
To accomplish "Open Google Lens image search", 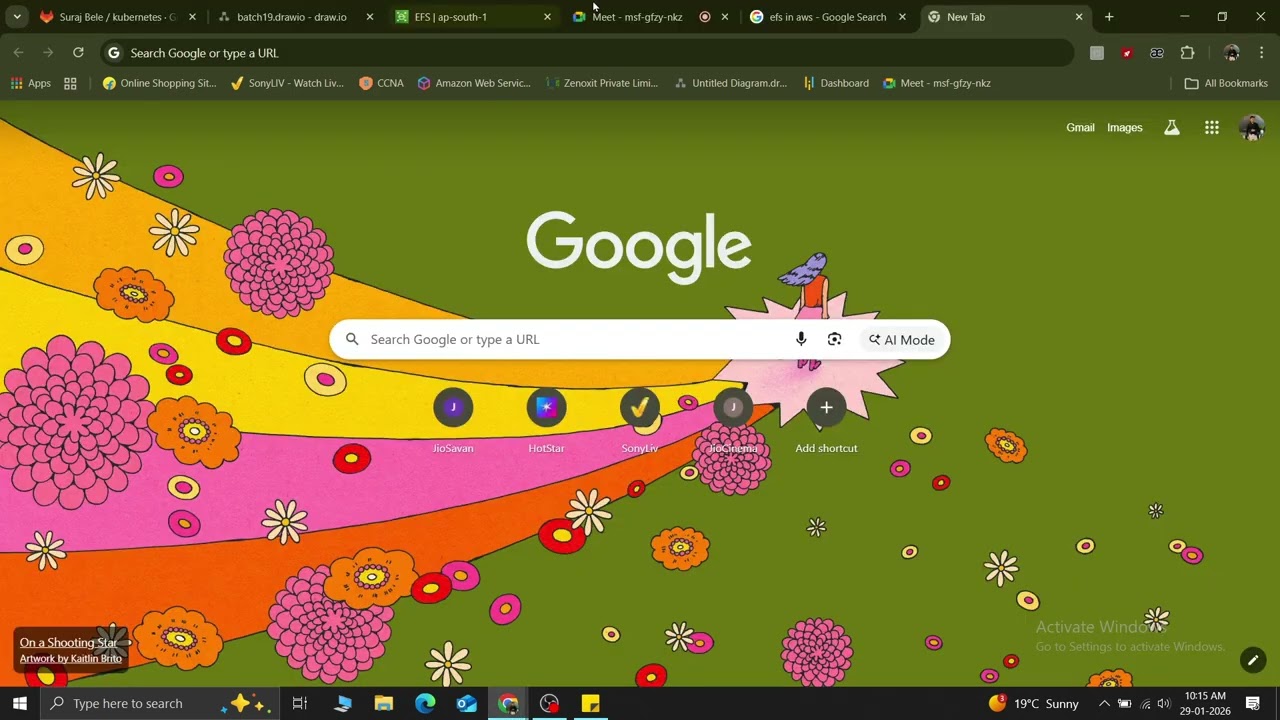I will pos(834,339).
